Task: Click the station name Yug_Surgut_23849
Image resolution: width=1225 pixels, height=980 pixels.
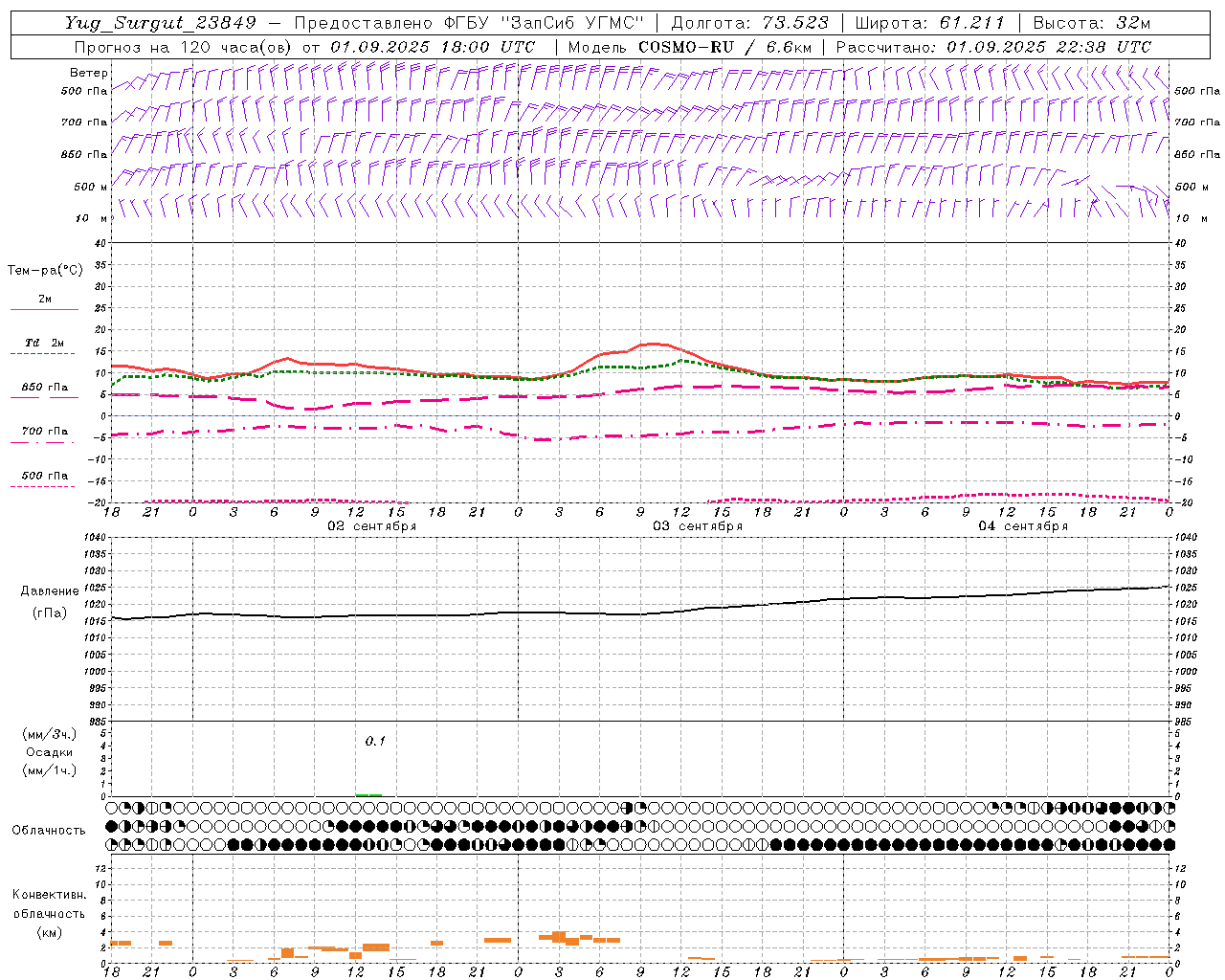Action: coord(161,23)
